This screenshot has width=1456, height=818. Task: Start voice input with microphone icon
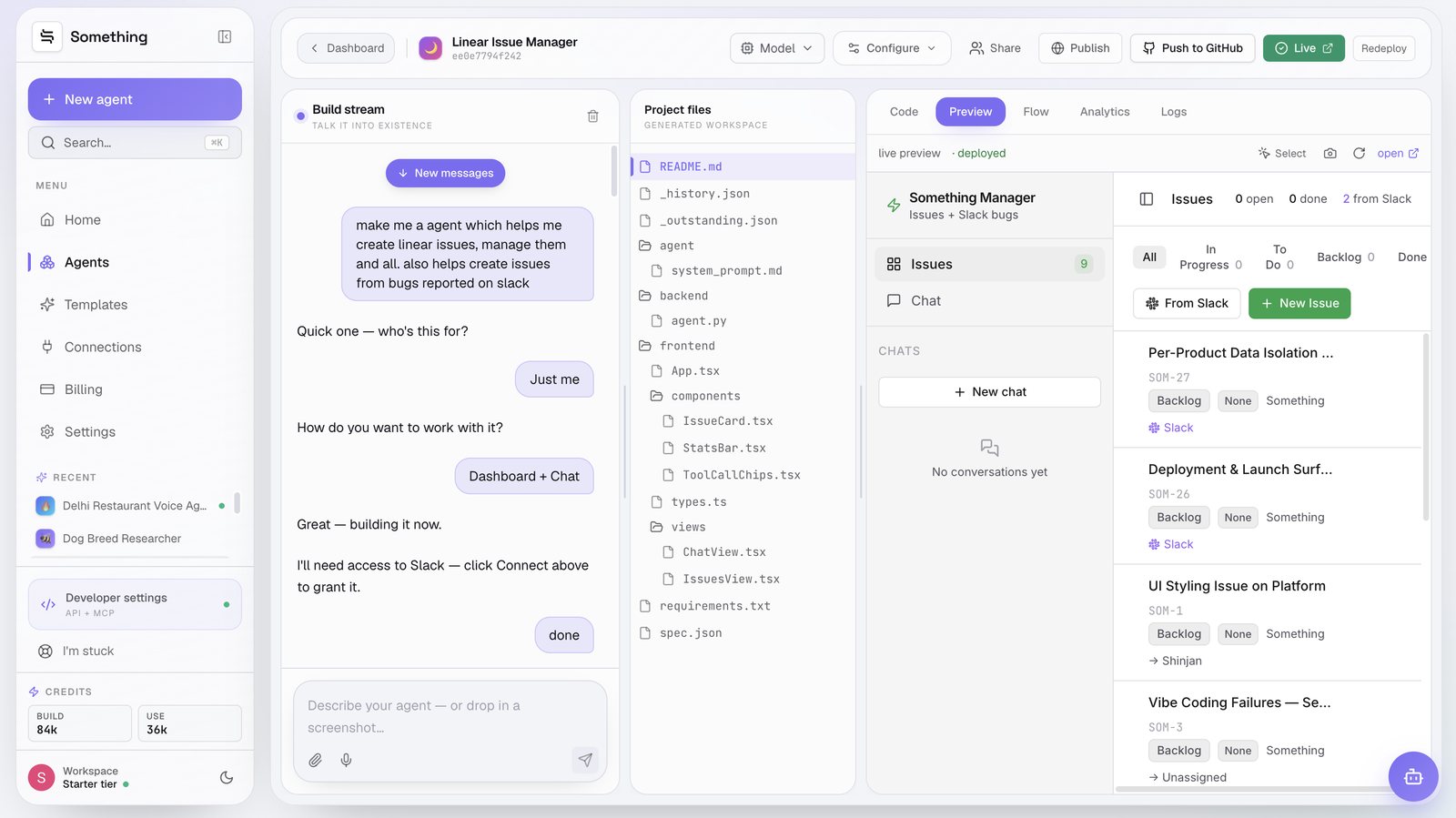click(346, 760)
